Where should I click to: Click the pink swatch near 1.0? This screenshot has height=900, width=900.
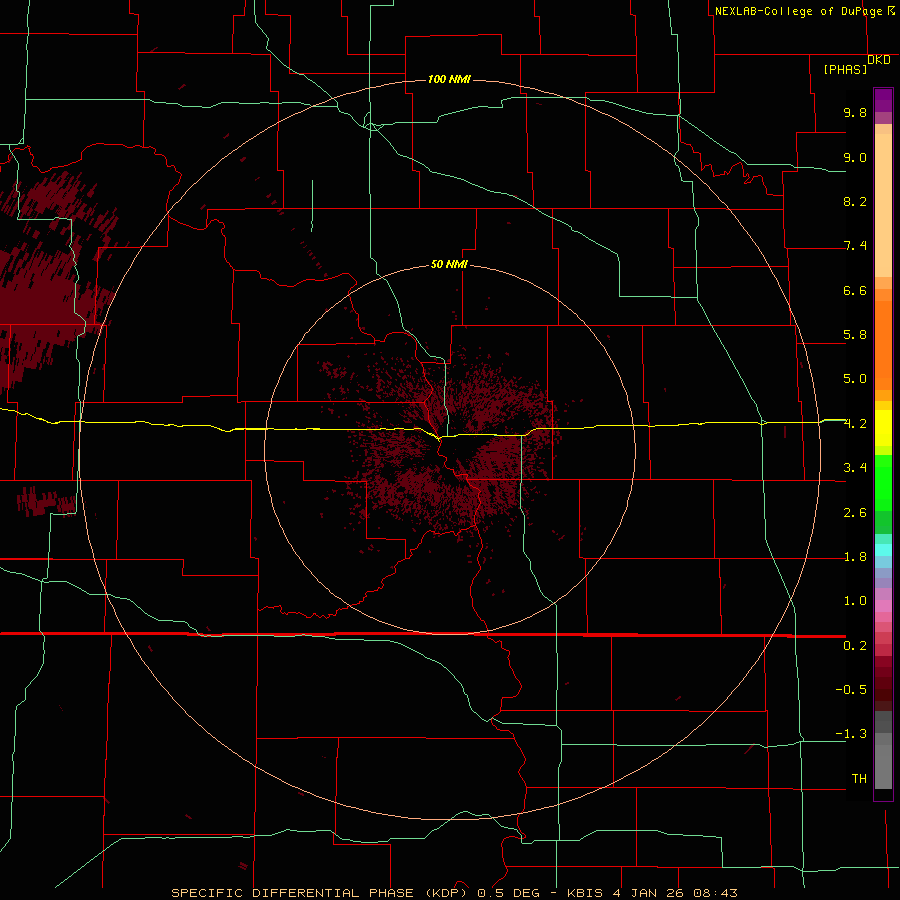click(x=883, y=606)
